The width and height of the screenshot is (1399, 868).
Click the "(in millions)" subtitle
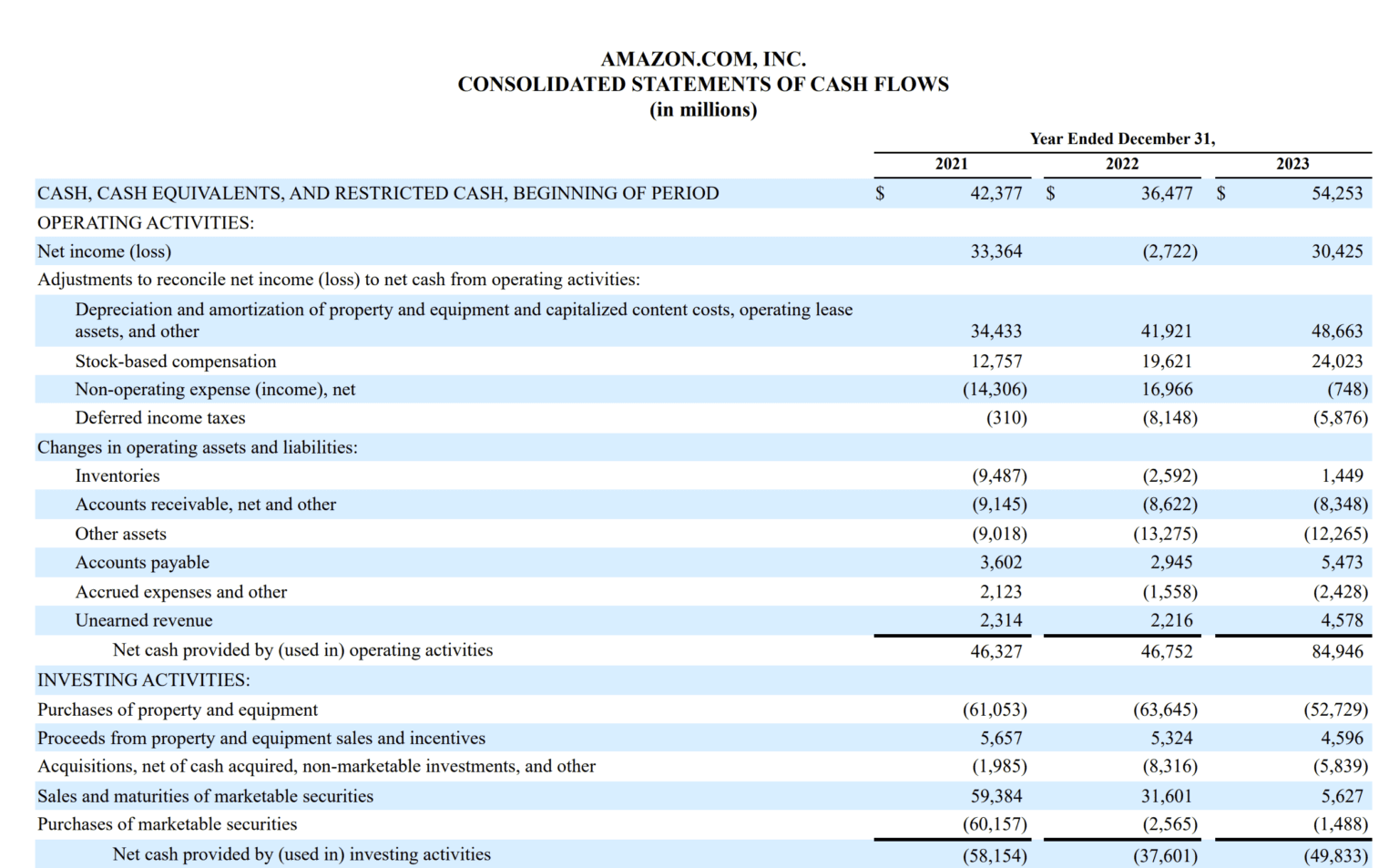(703, 110)
